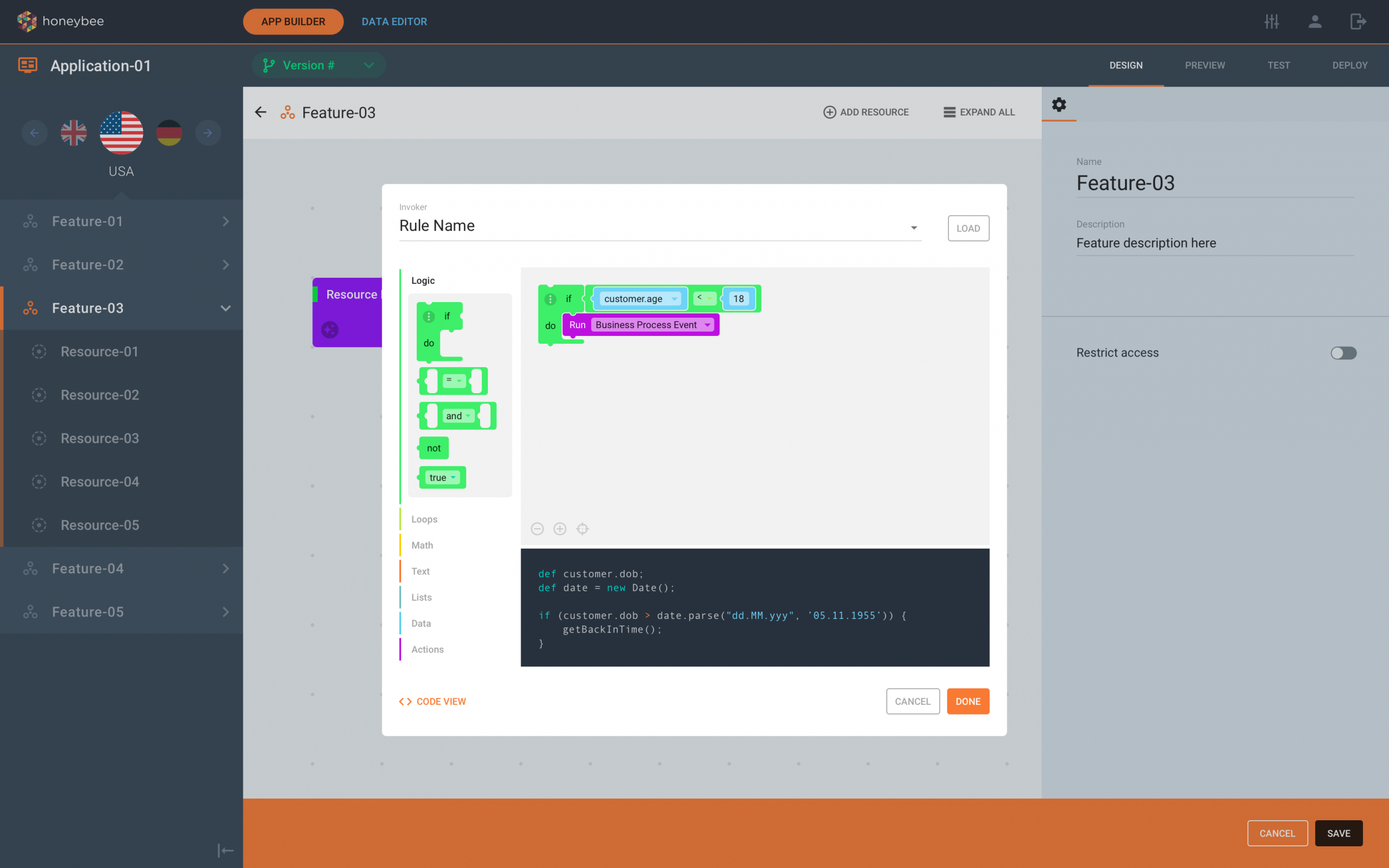Switch to the DATA EDITOR tab
1389x868 pixels.
[394, 21]
